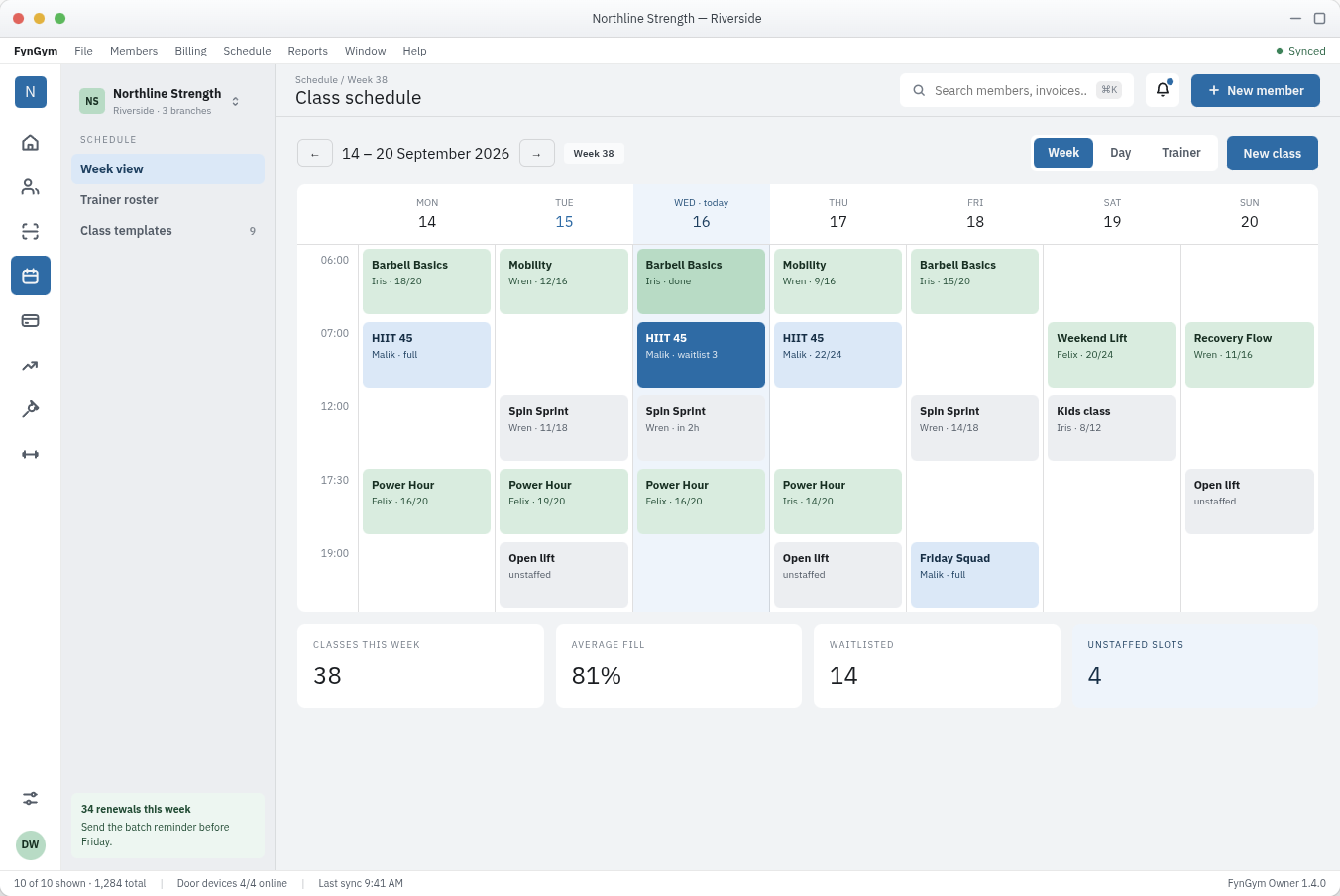Open the wrench maintenance icon

click(30, 409)
